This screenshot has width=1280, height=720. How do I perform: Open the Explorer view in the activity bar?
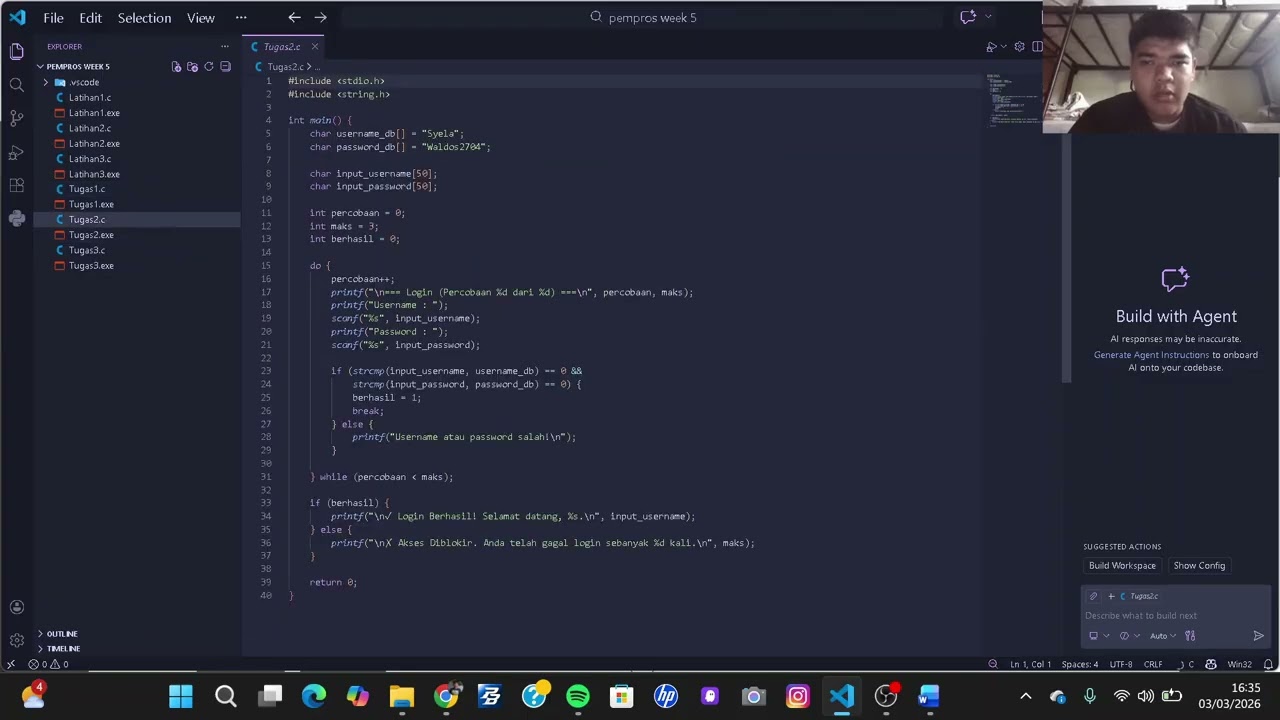coord(16,51)
